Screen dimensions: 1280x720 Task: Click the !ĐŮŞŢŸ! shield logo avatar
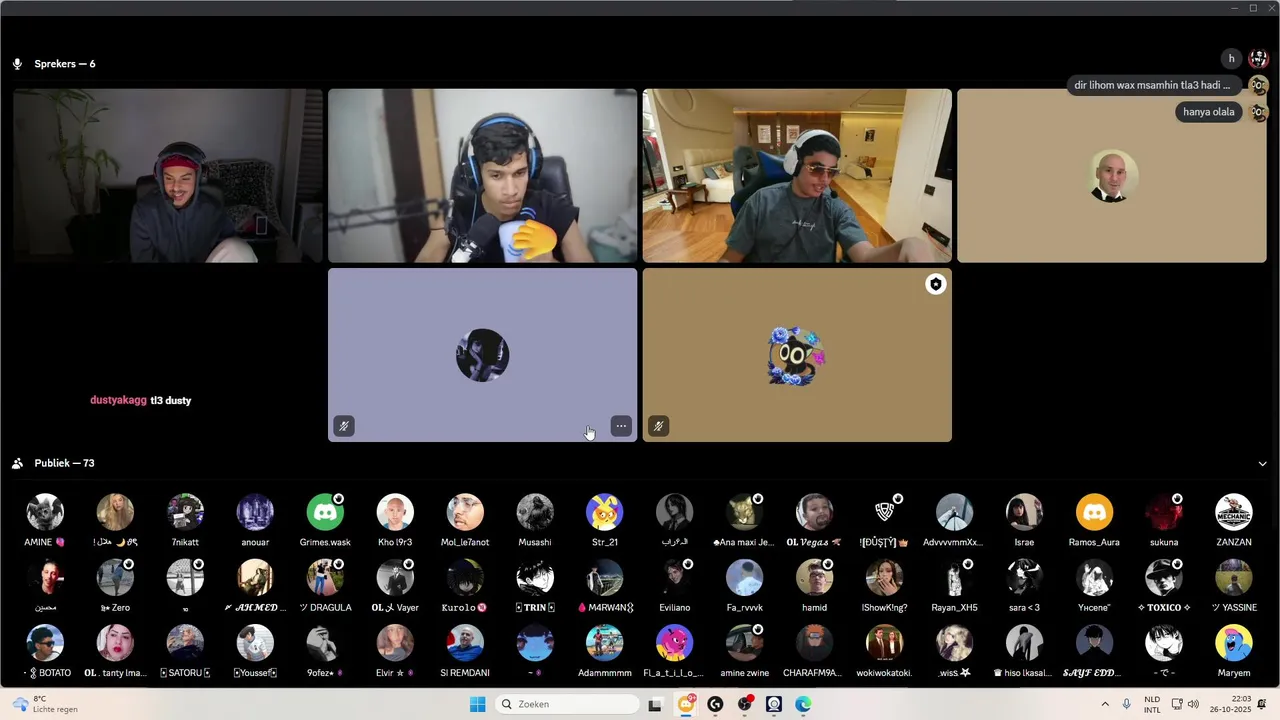(884, 512)
